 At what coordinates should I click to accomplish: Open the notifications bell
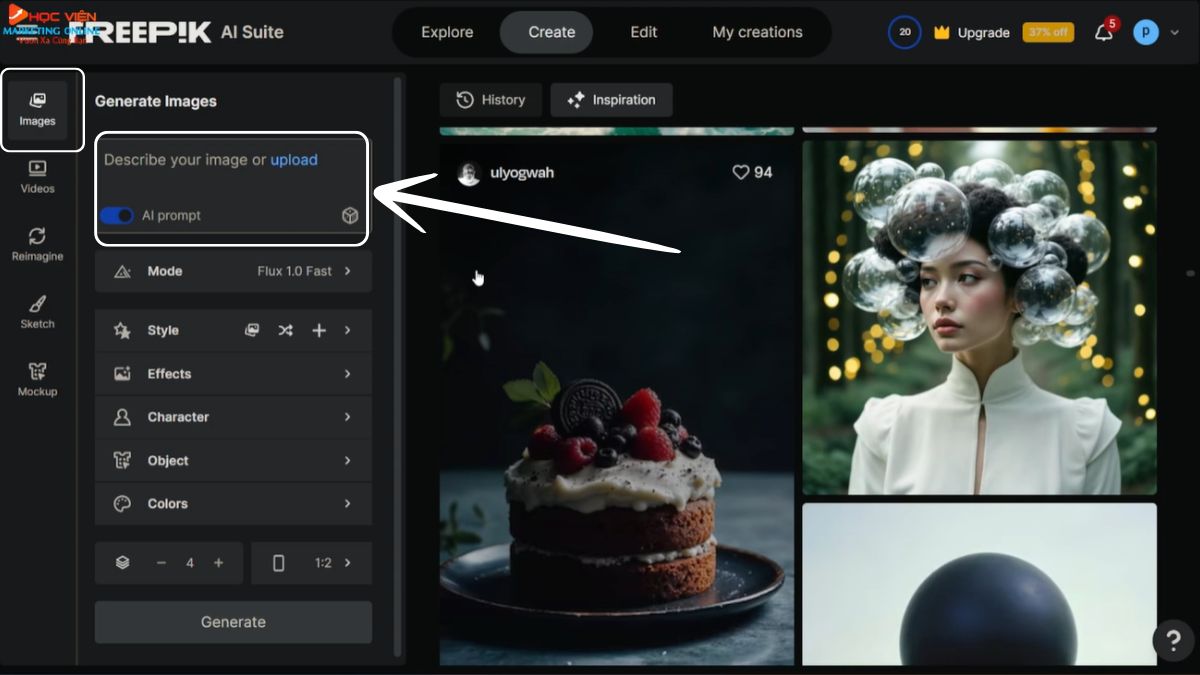tap(1104, 32)
